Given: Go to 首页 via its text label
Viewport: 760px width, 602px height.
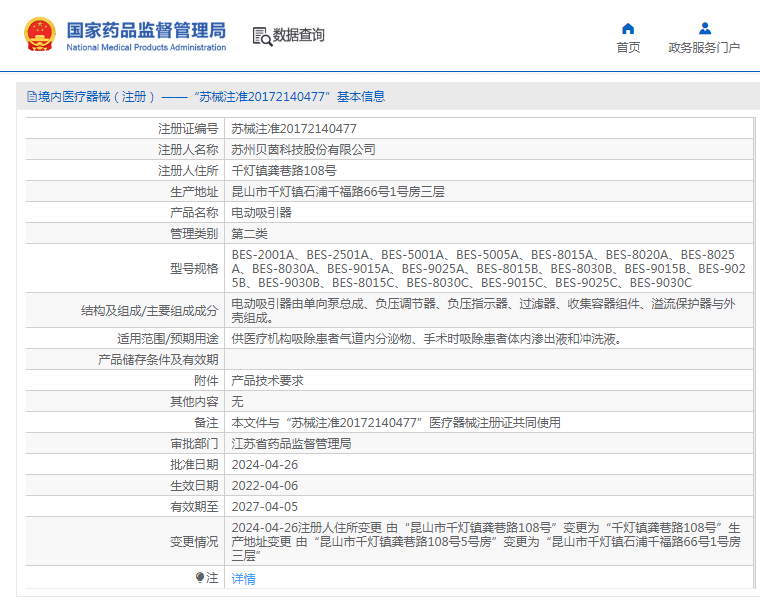Looking at the screenshot, I should point(628,48).
